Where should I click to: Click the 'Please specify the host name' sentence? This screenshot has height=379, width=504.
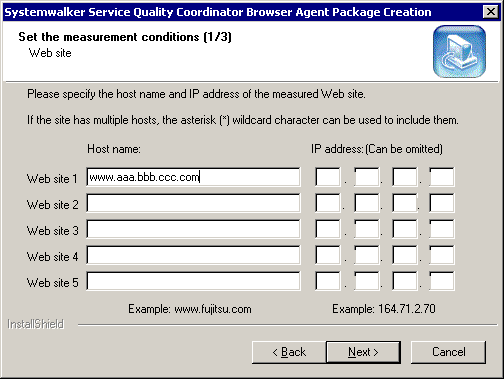(196, 94)
